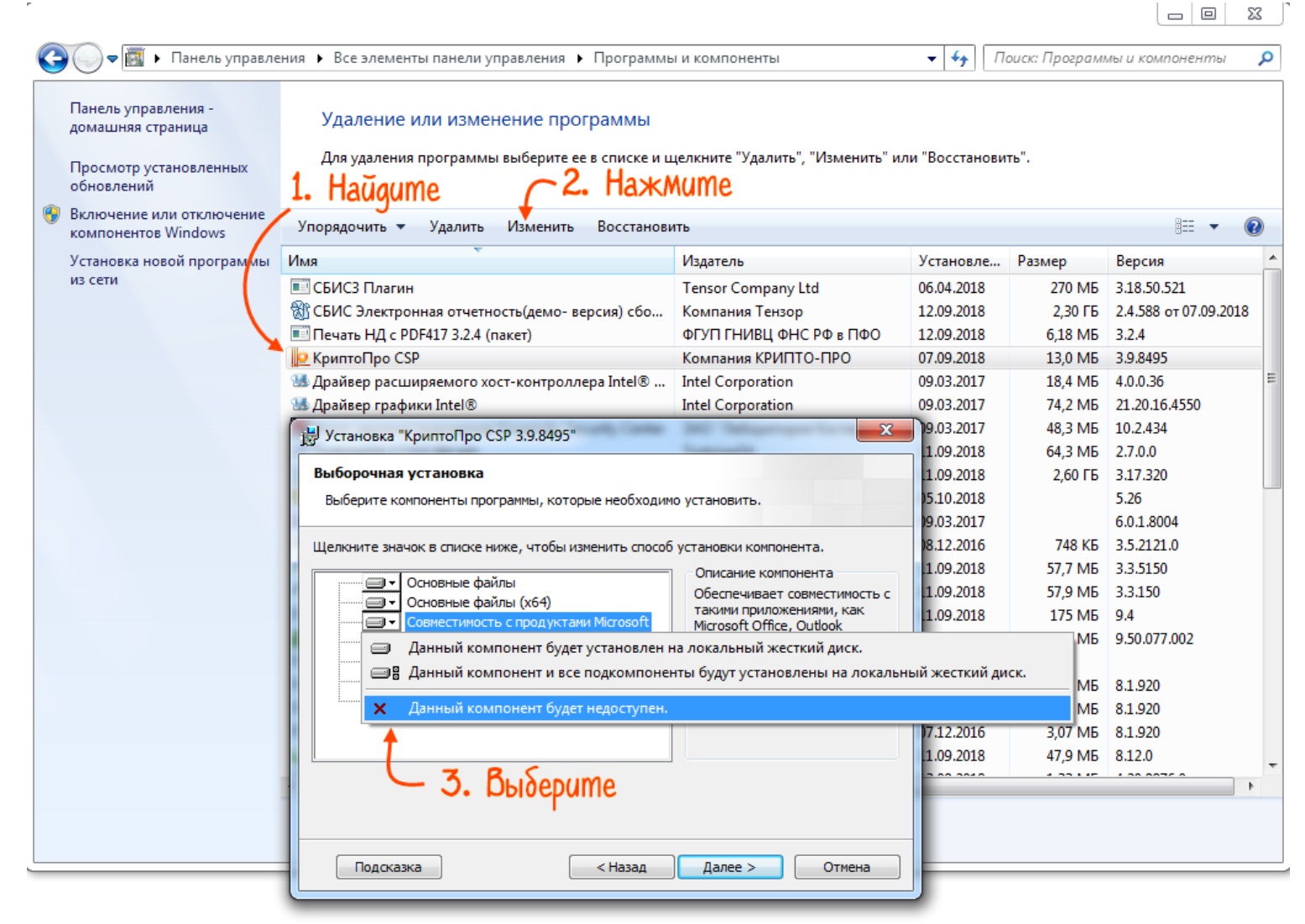Open the view options dropdown arrow

(1214, 227)
